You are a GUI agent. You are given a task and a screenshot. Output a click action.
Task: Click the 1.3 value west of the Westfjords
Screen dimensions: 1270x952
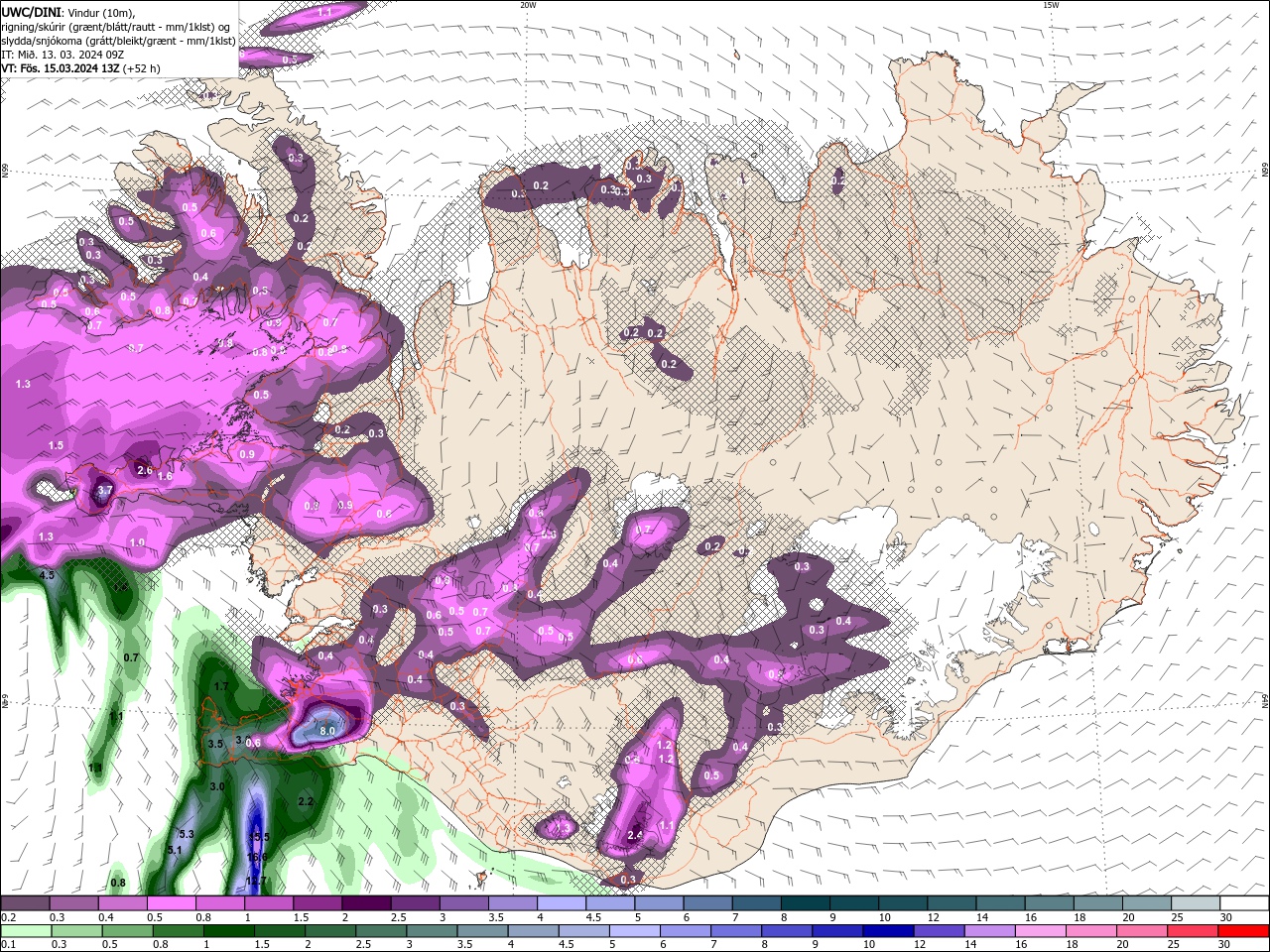23,384
